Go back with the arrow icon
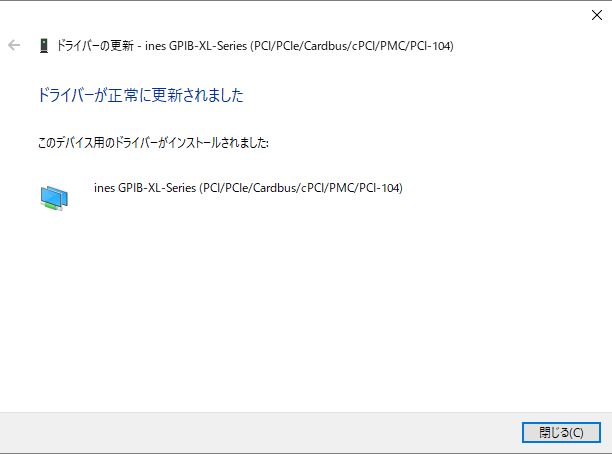The height and width of the screenshot is (454, 612). tap(14, 45)
